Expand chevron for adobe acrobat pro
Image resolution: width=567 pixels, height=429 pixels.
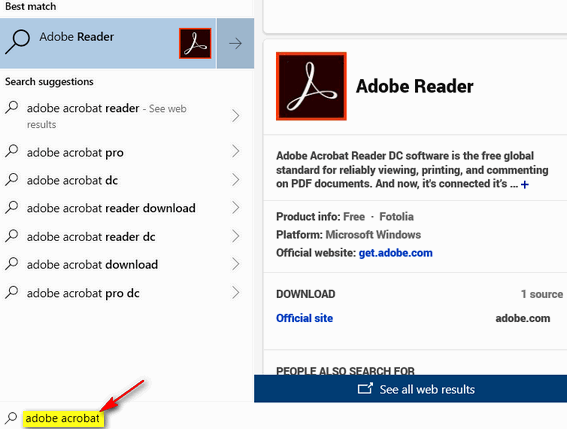coord(236,151)
